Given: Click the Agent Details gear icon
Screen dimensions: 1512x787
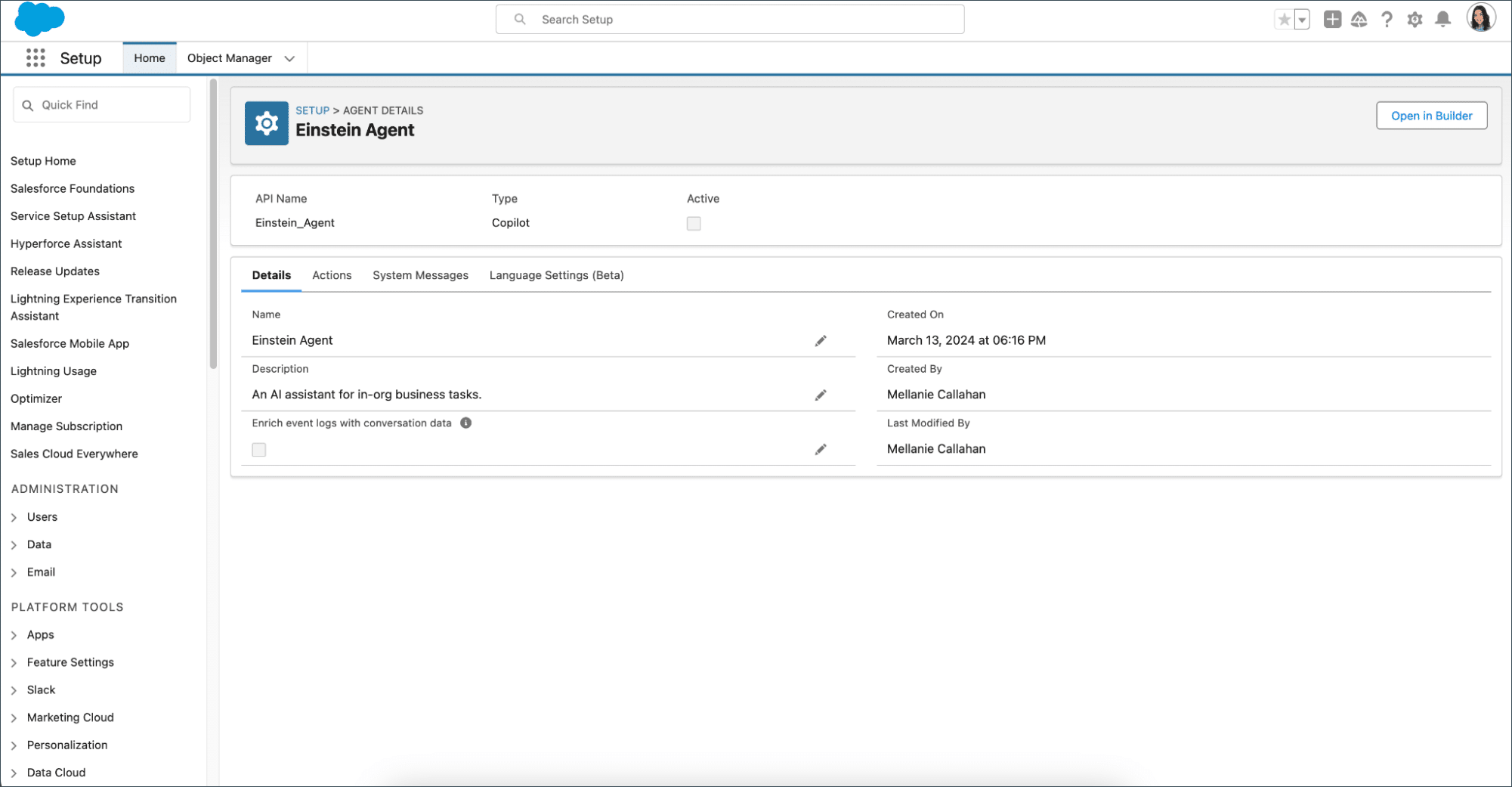Looking at the screenshot, I should click(x=267, y=123).
